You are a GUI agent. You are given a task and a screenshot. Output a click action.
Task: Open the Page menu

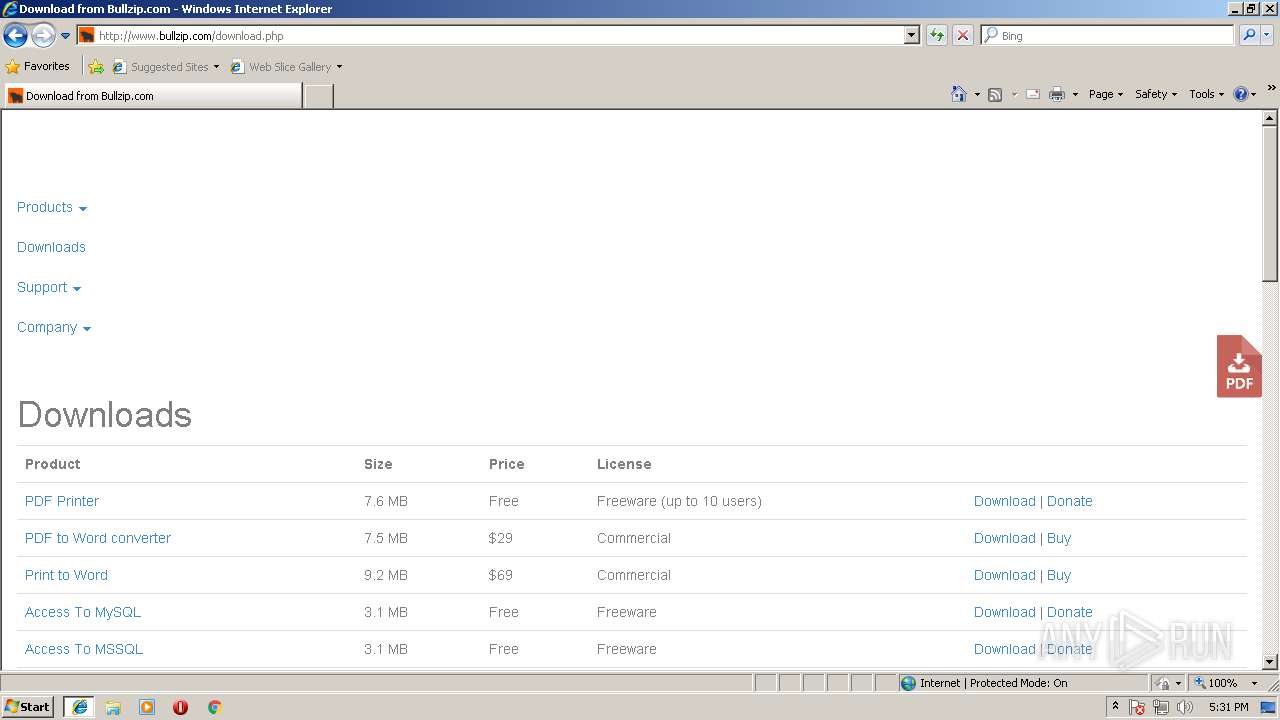point(1105,94)
